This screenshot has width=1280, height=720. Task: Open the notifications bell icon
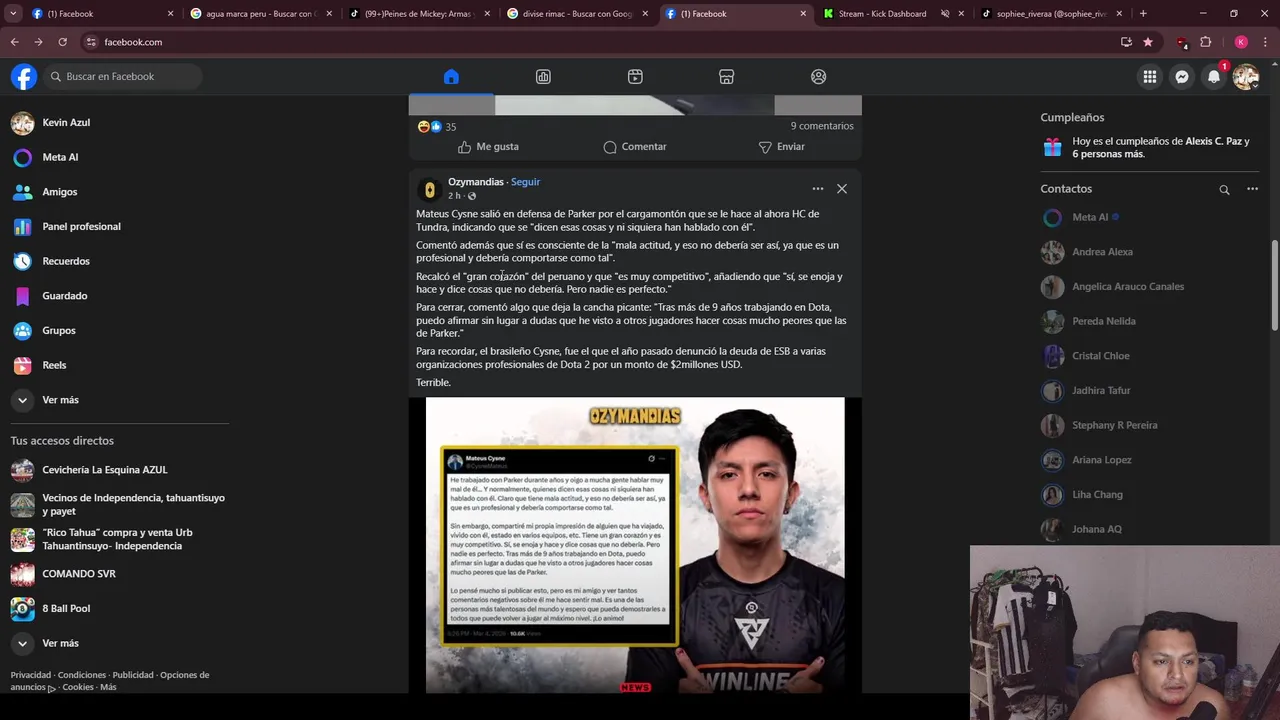coord(1214,77)
